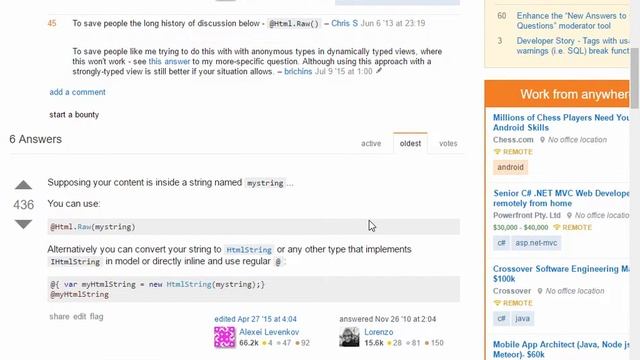Share the answer
This screenshot has height=360, width=640.
59,316
